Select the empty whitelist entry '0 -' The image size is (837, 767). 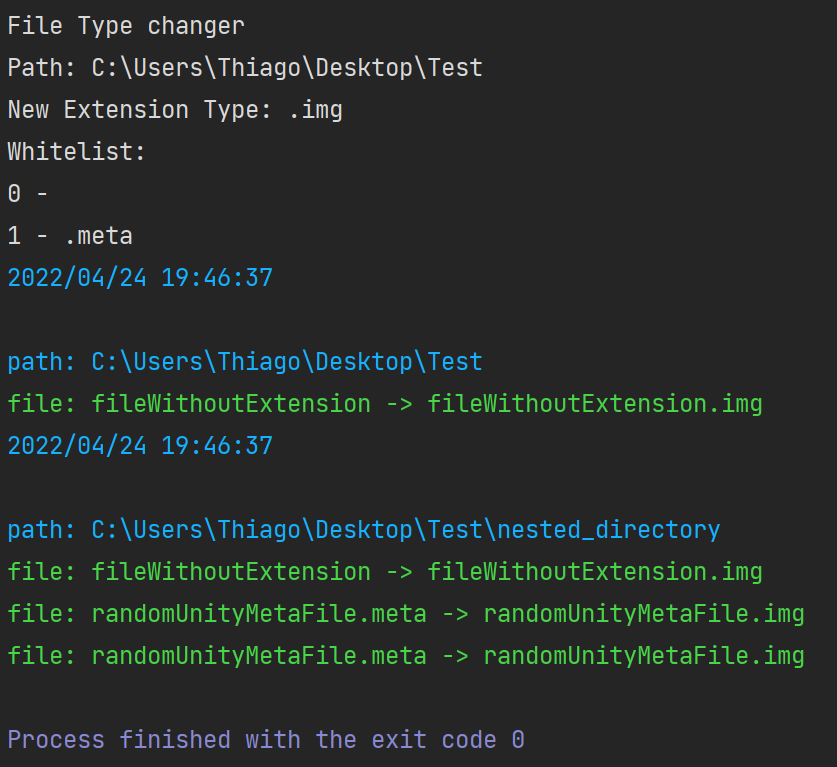28,194
